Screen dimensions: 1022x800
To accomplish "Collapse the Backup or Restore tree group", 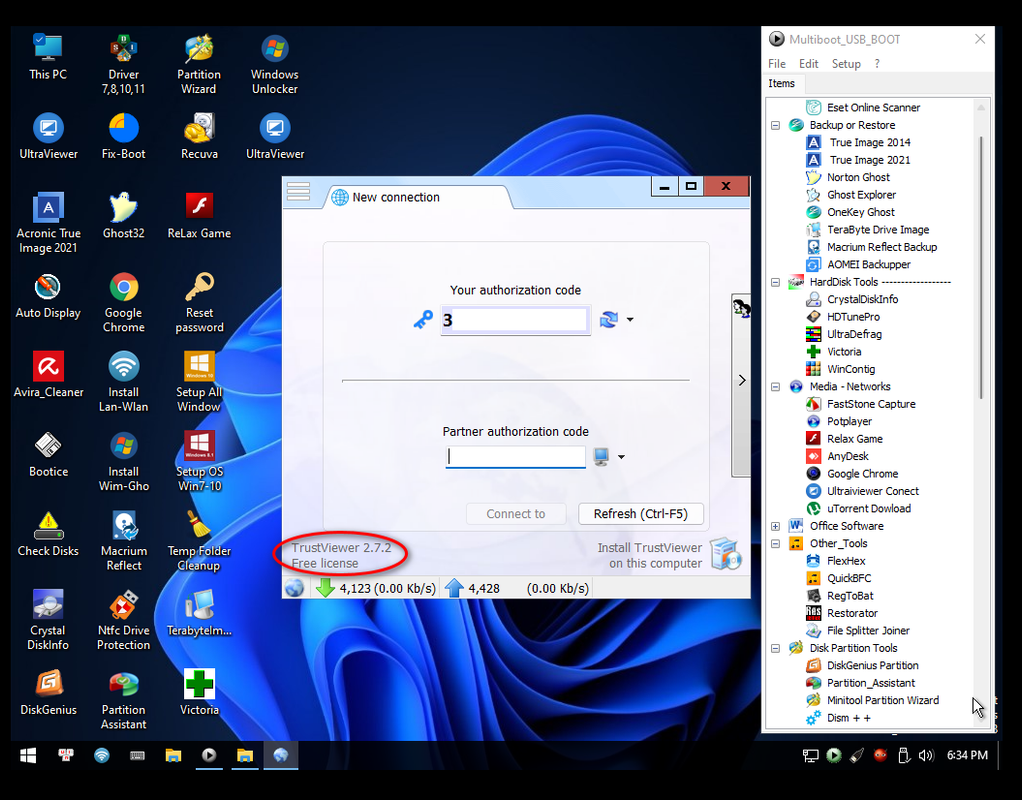I will pos(776,125).
